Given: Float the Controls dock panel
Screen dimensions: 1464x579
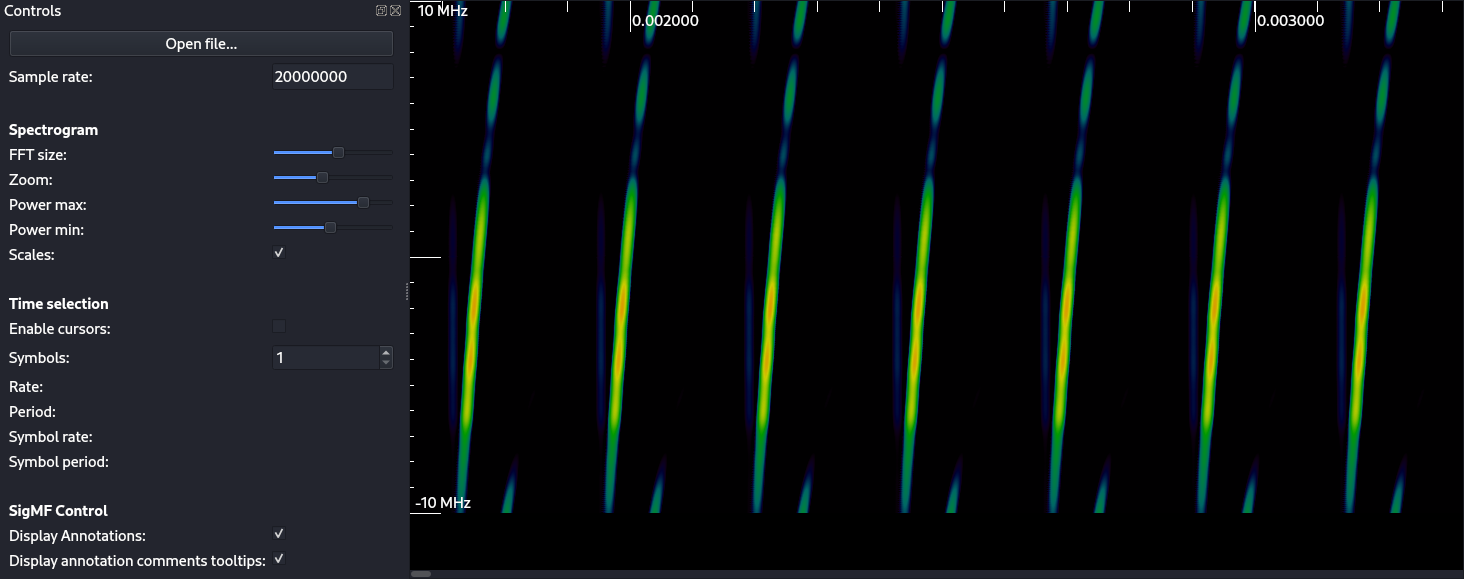Looking at the screenshot, I should pyautogui.click(x=381, y=11).
